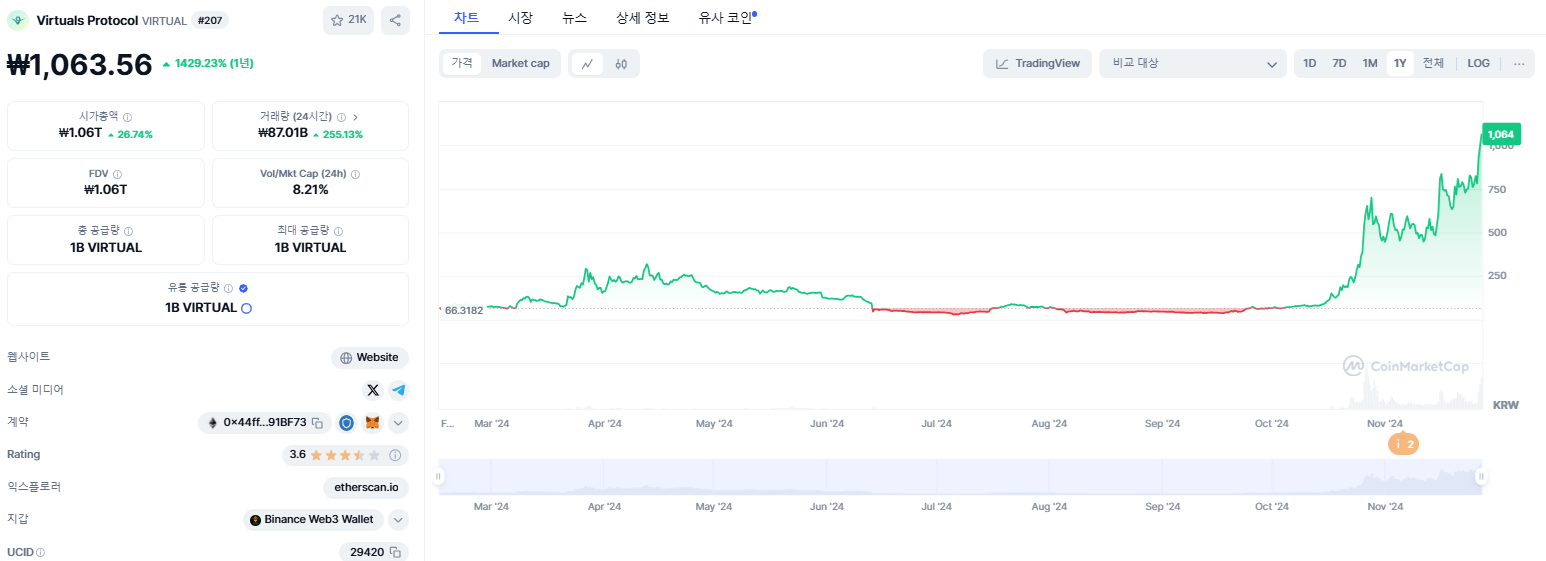Expand more wallets chevron
Viewport: 1546px width, 561px height.
[x=398, y=520]
